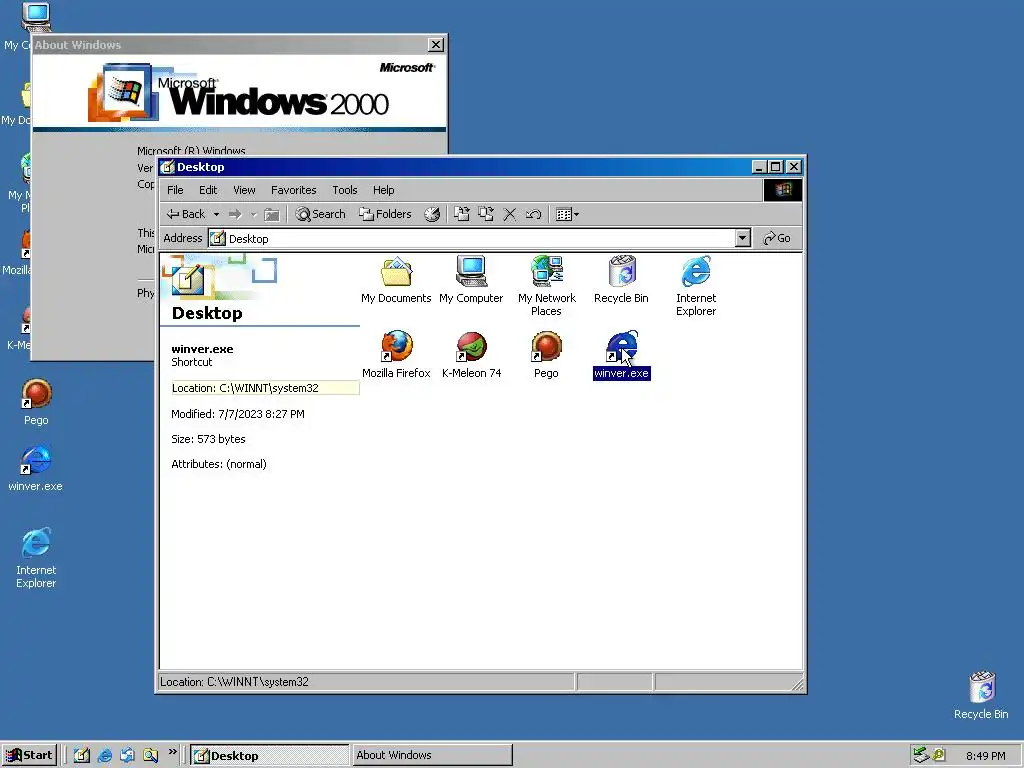Select My Network Places icon in window
Screen dimensions: 1024x768
pyautogui.click(x=547, y=286)
